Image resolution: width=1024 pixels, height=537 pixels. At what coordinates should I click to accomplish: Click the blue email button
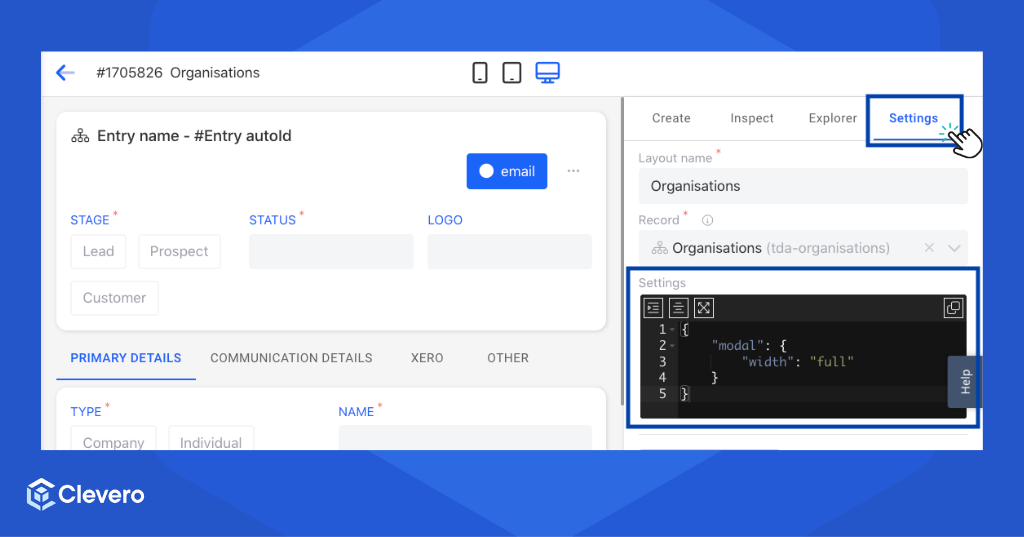[x=507, y=171]
